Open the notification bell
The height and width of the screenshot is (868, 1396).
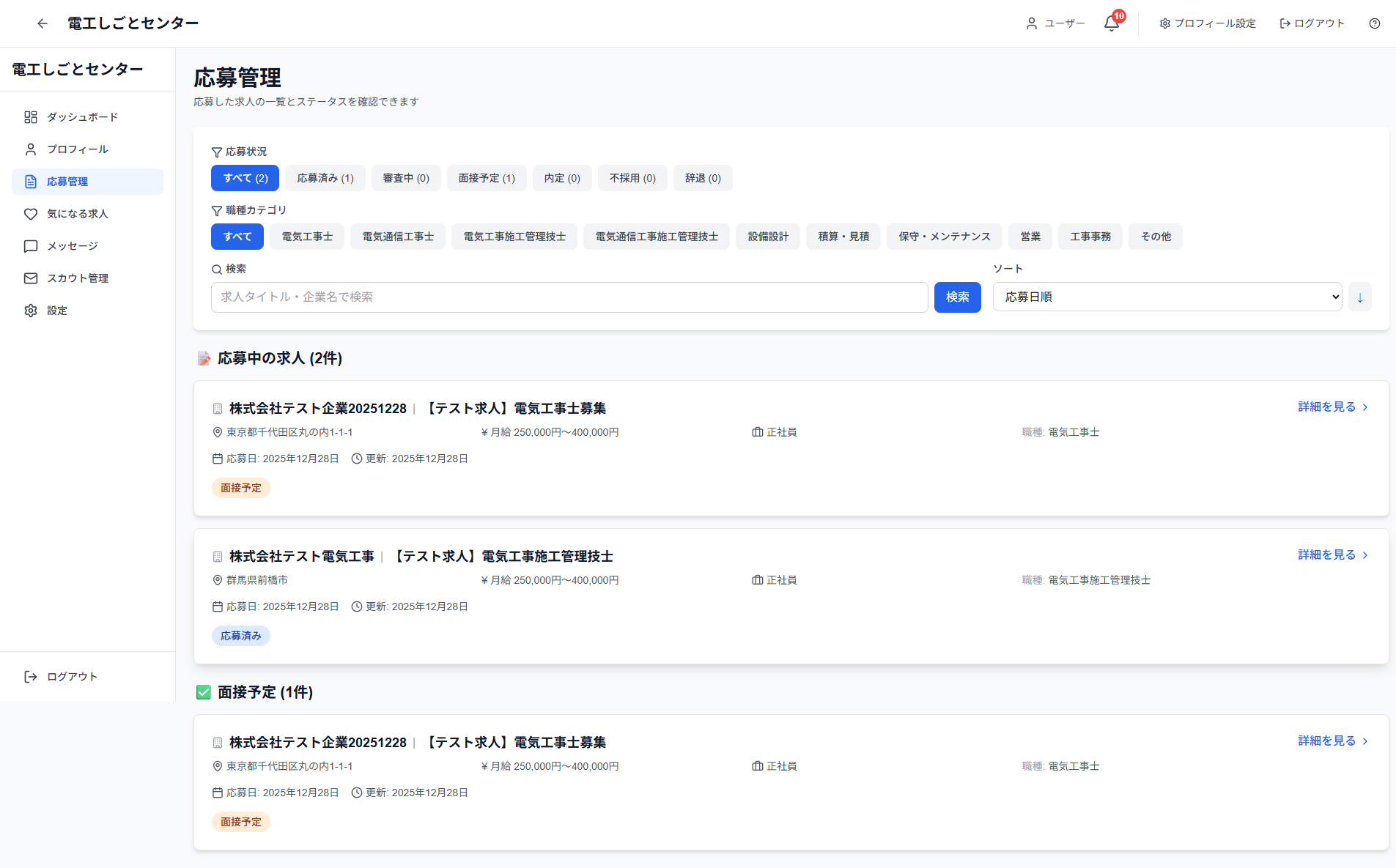pyautogui.click(x=1111, y=23)
